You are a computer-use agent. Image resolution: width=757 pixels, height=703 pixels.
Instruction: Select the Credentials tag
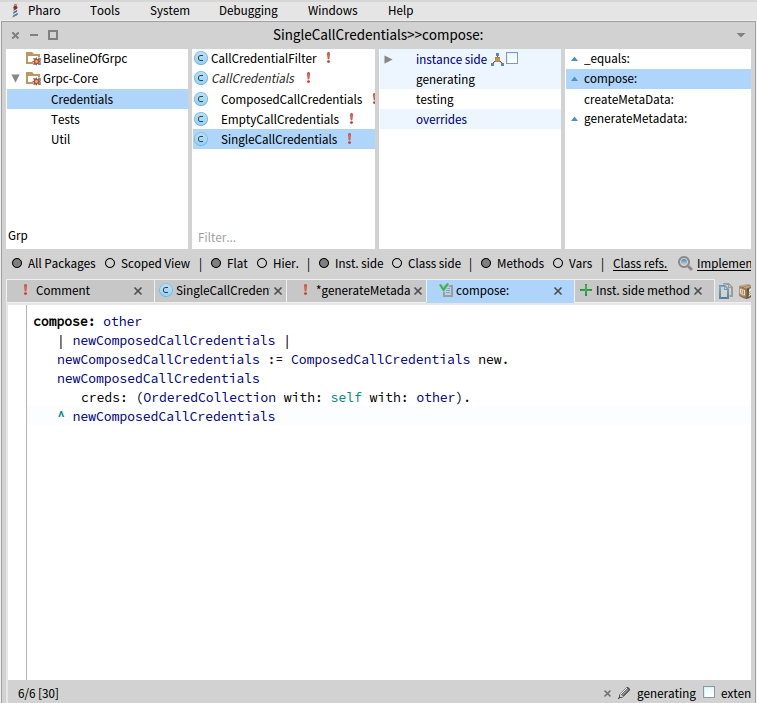point(97,99)
